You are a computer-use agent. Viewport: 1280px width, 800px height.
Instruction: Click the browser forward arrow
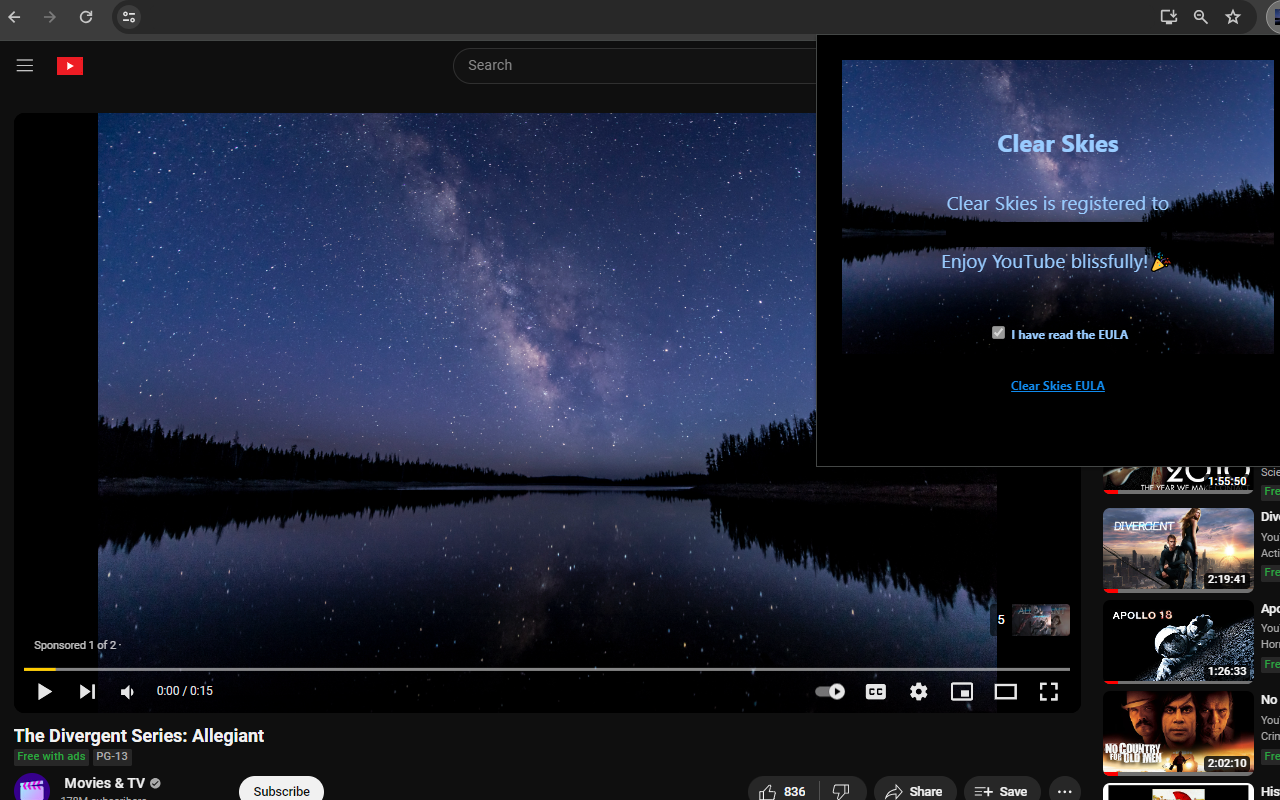coord(50,17)
